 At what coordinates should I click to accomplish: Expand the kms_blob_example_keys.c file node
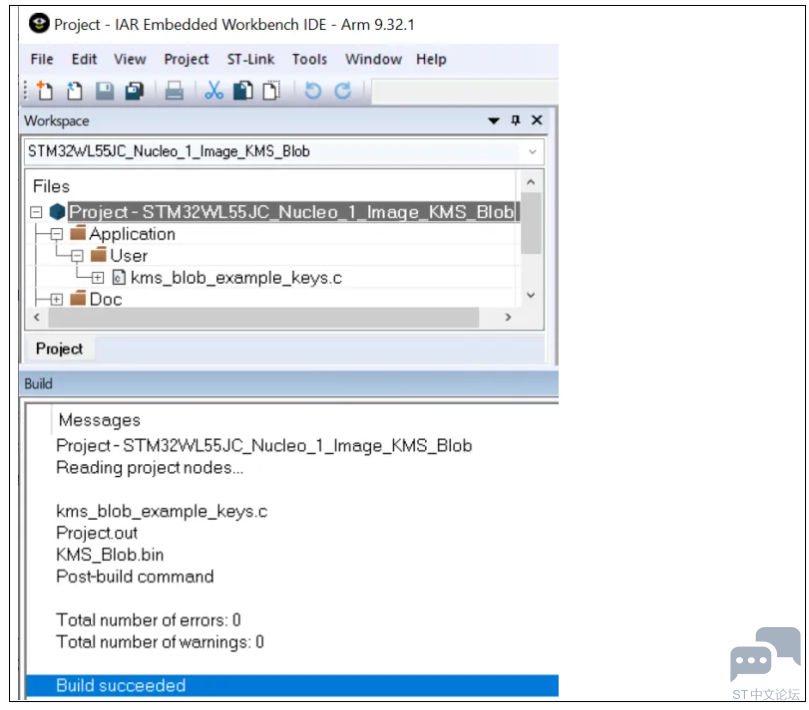click(98, 278)
